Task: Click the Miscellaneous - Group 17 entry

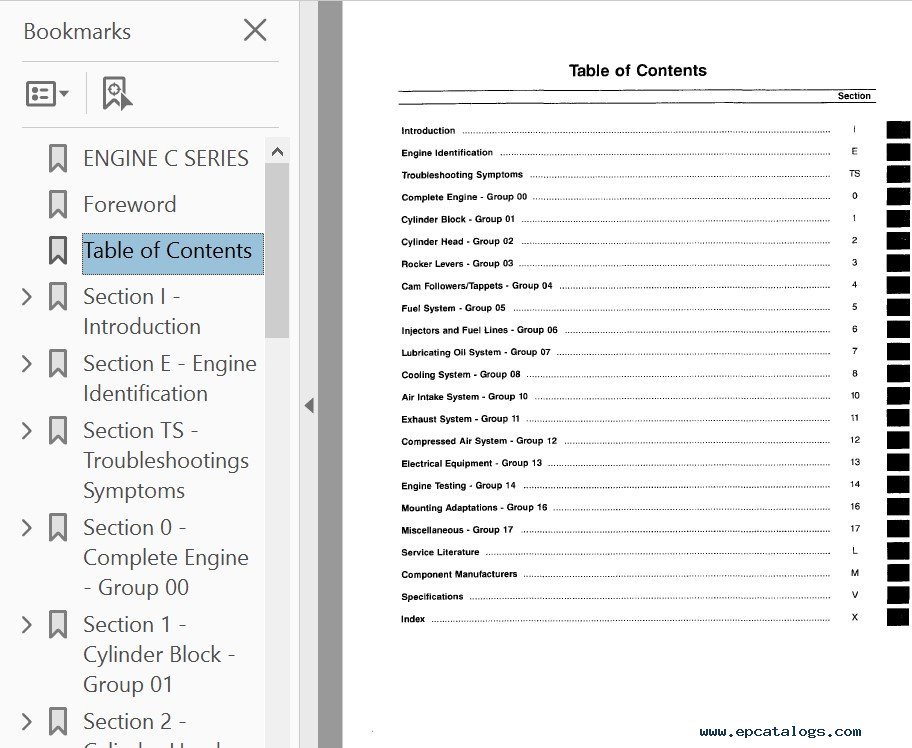Action: 457,530
